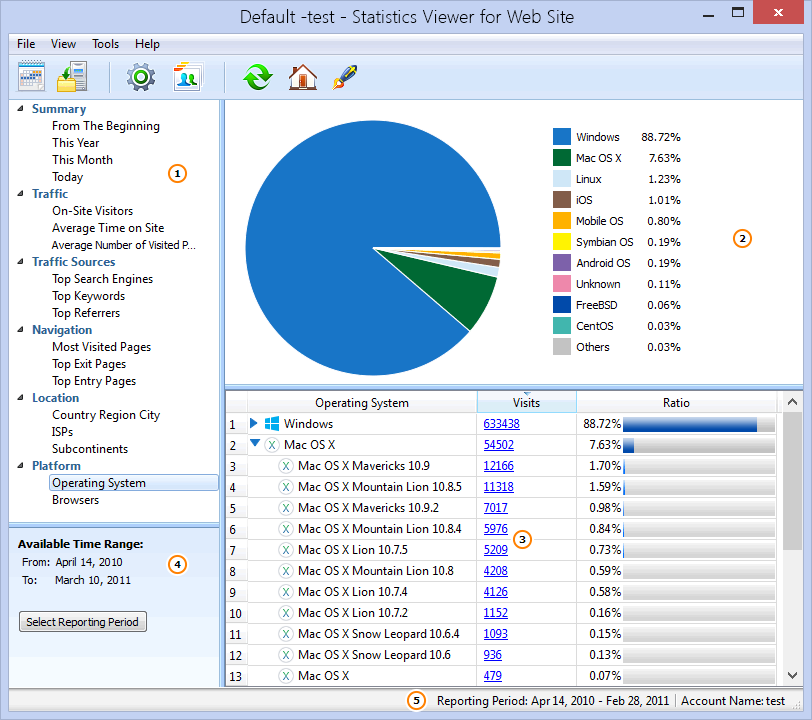Viewport: 812px width, 720px height.
Task: Click the import data folder icon
Action: coord(72,77)
